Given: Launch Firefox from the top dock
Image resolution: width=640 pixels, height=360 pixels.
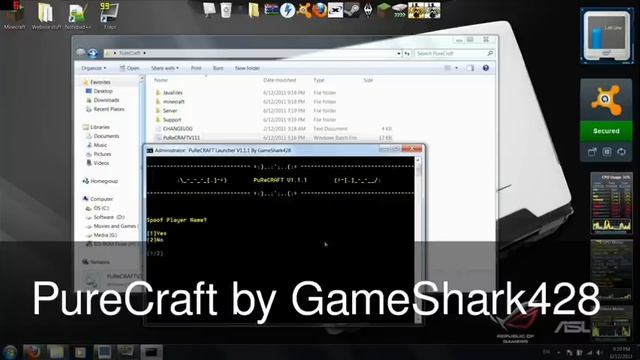Looking at the screenshot, I should [320, 10].
